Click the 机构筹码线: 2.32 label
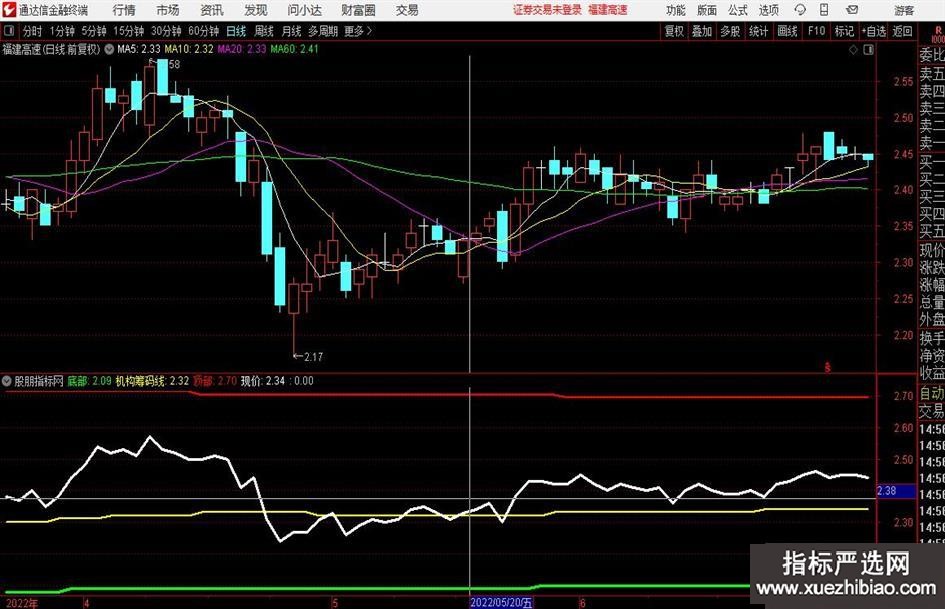945x609 pixels. click(x=152, y=381)
